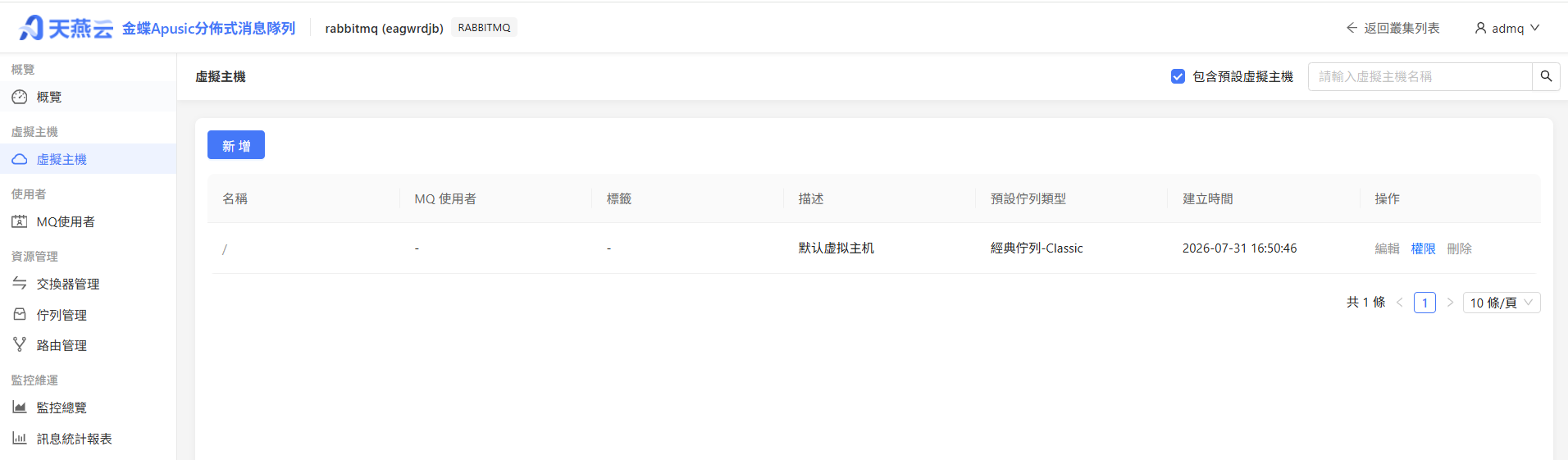Click the 交換器管理 swap arrows icon
Viewport: 1568px width, 460px height.
(x=20, y=284)
